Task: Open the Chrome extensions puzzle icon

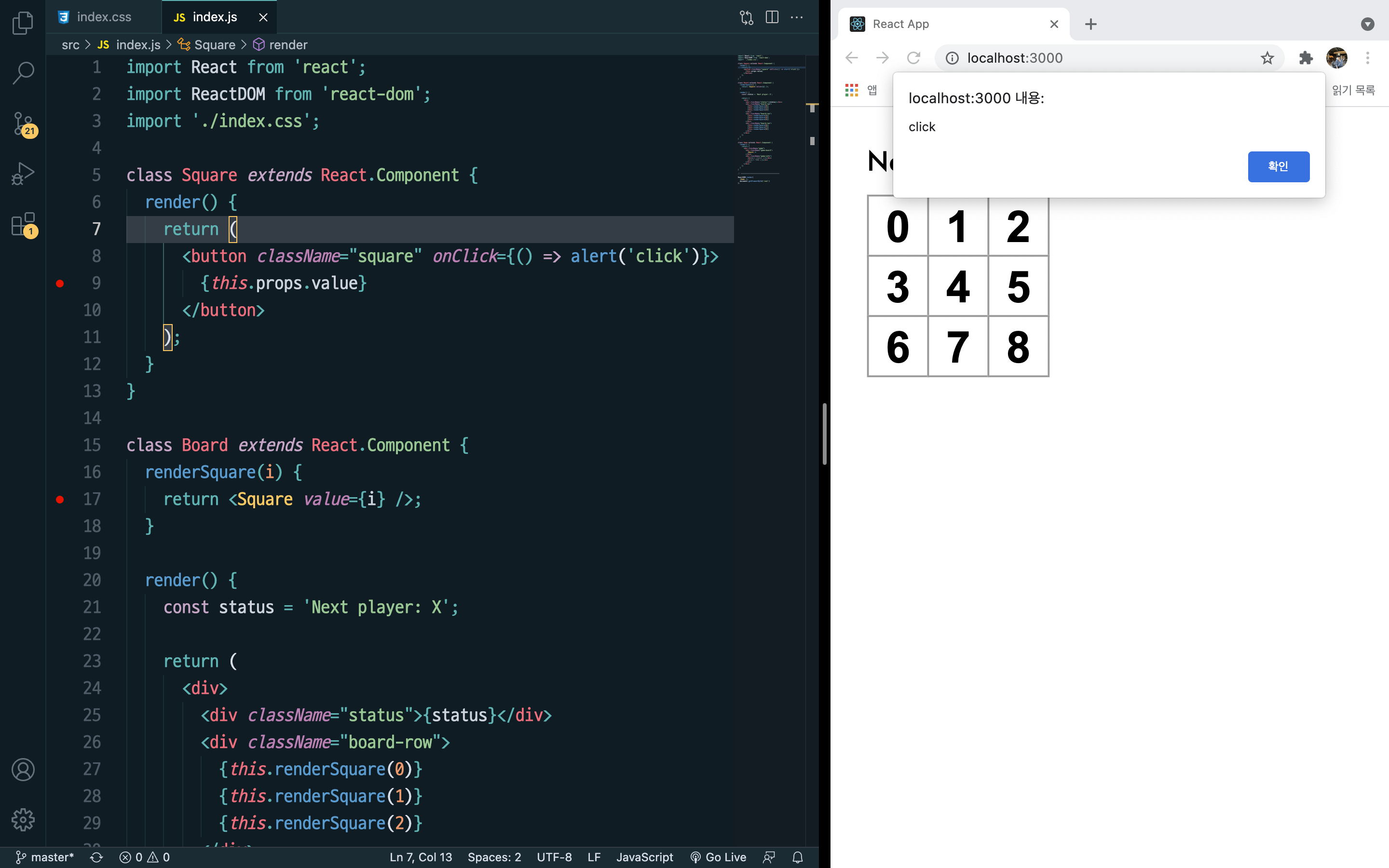Action: 1306,58
